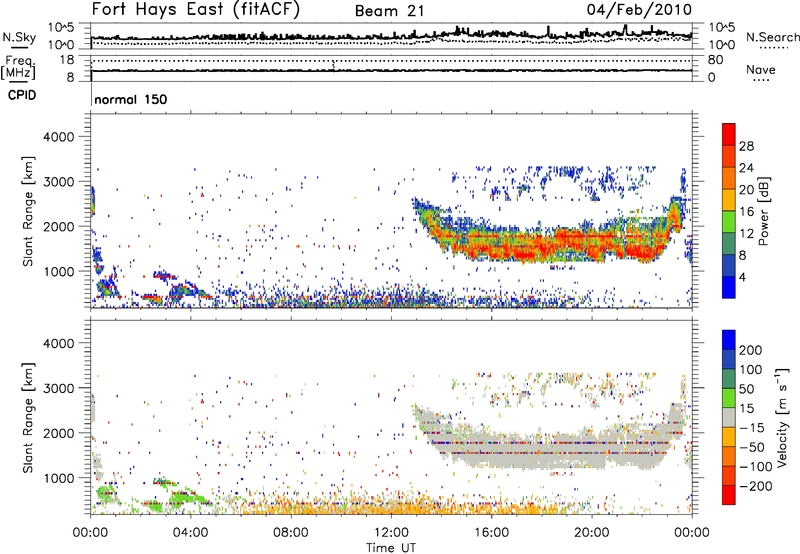This screenshot has height=554, width=800.
Task: Pick the gray segment of the velocity colorbar
Action: tap(729, 417)
